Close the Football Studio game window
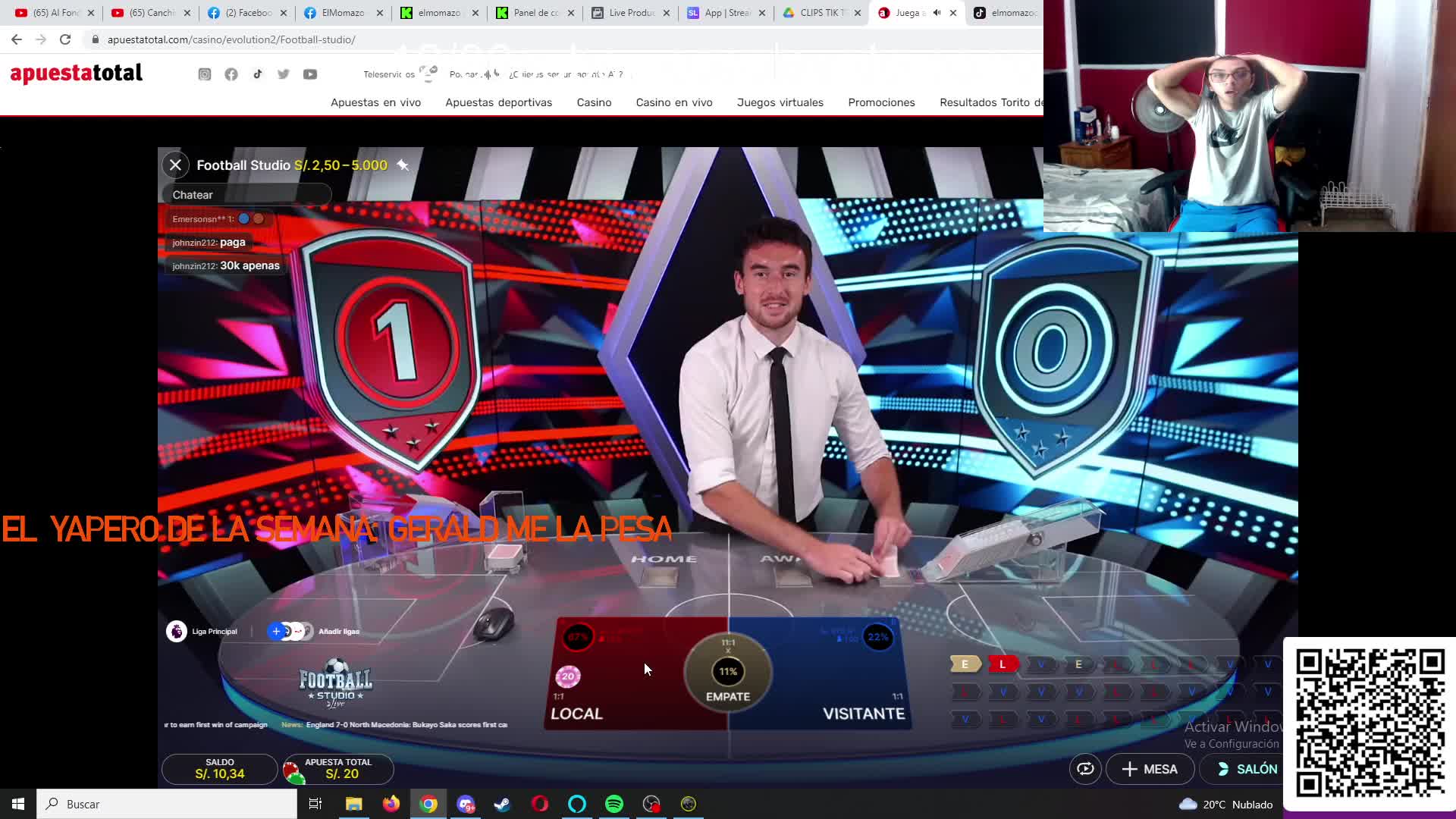The height and width of the screenshot is (819, 1456). pyautogui.click(x=175, y=165)
